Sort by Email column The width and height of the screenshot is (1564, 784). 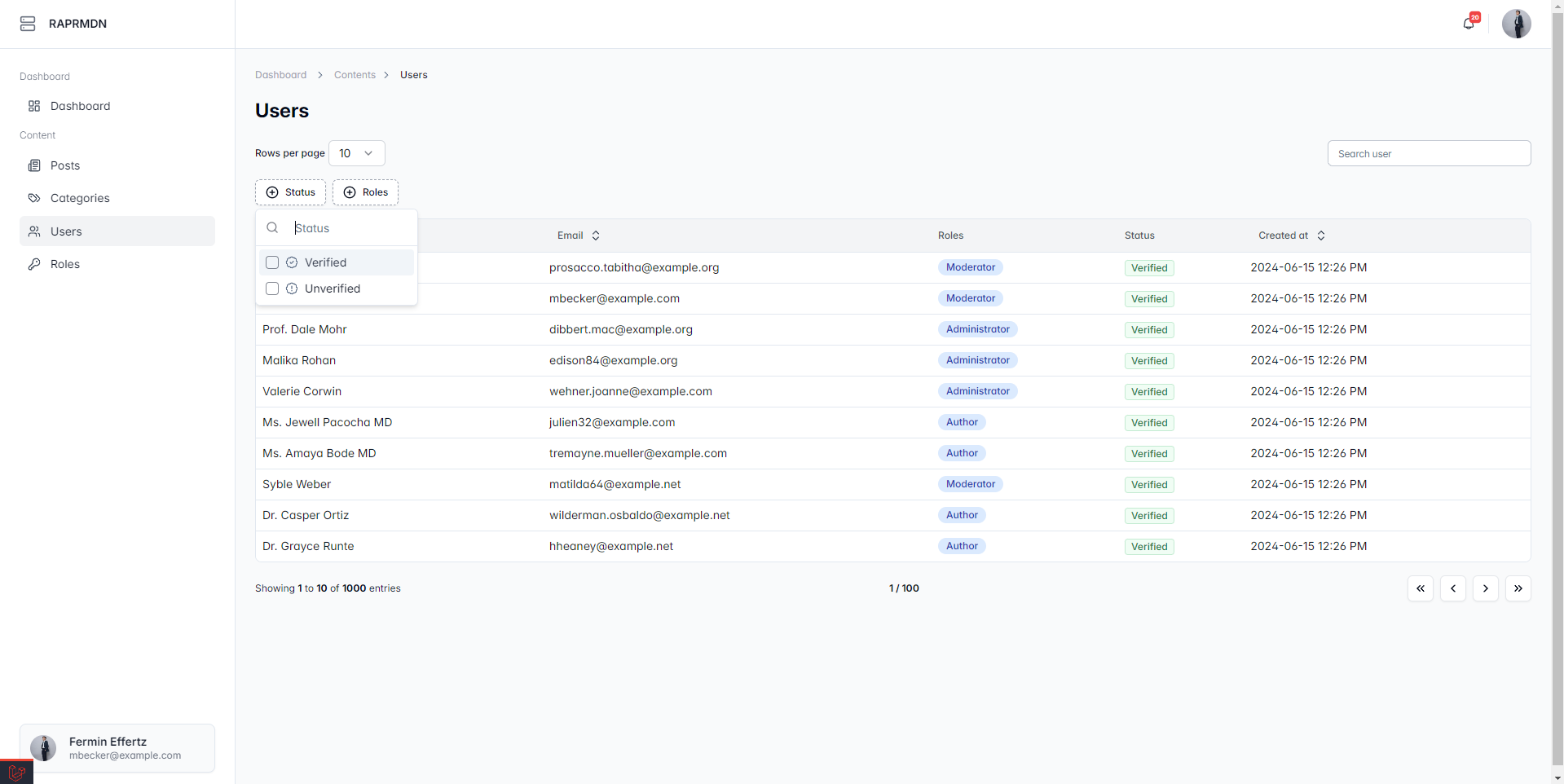tap(579, 236)
